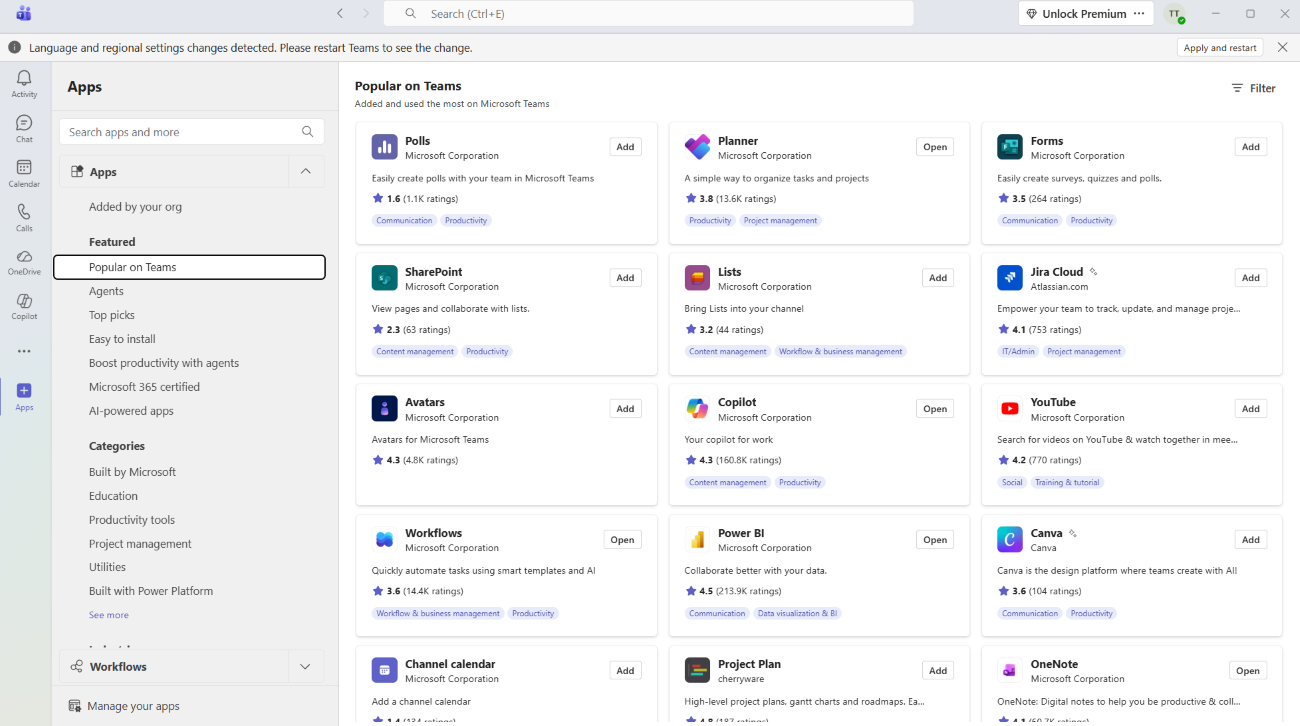Click the Lists app icon
The height and width of the screenshot is (726, 1300).
point(697,278)
